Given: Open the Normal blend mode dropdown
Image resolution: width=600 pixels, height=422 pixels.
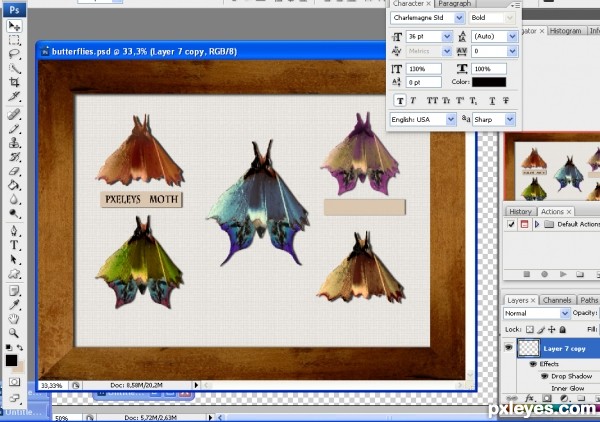Looking at the screenshot, I should (x=565, y=313).
